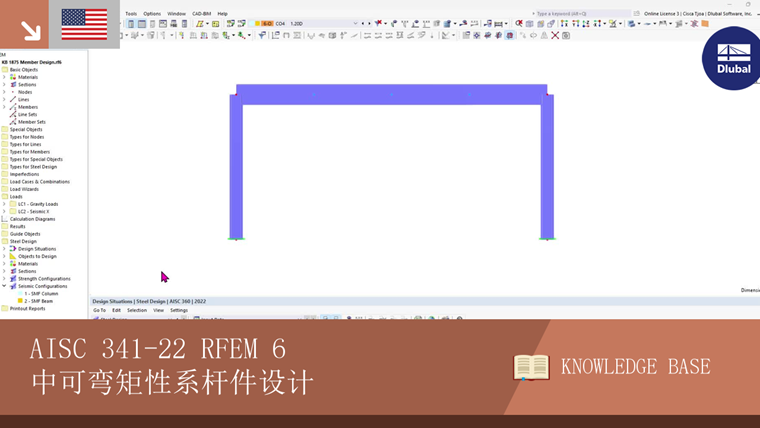Expand Objects to Design node
Viewport: 760px width, 428px height.
(x=4, y=256)
